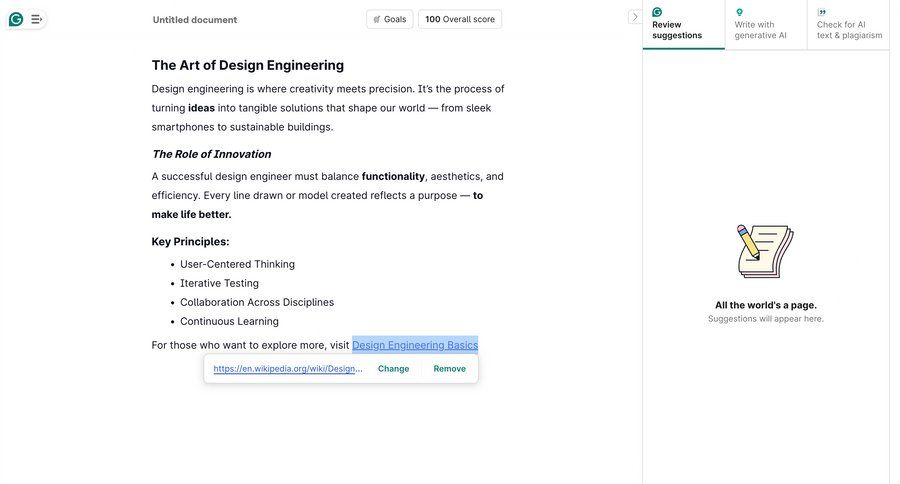Click the bullet Collaboration Across Disciplines
The image size is (900, 484).
pos(257,302)
